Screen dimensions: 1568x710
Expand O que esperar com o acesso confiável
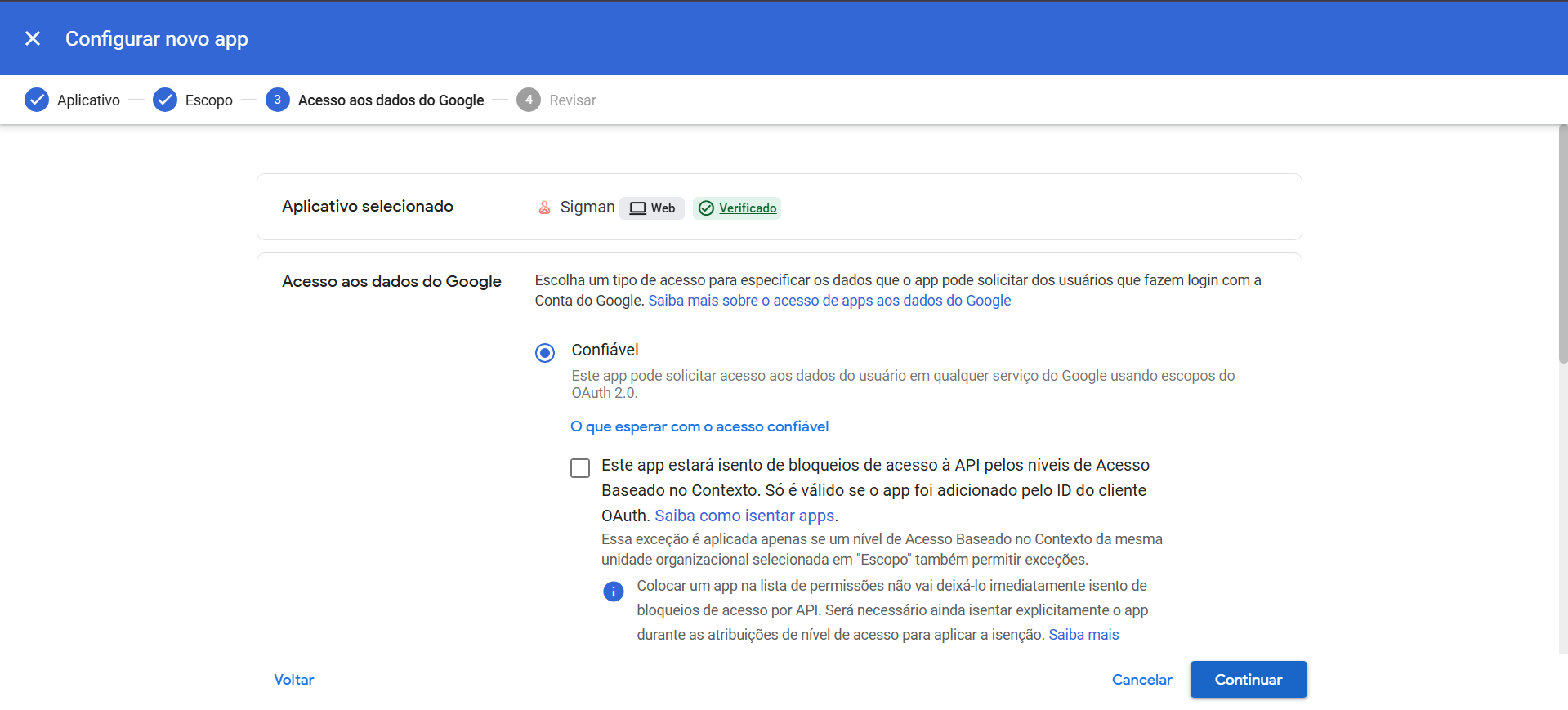pyautogui.click(x=699, y=426)
